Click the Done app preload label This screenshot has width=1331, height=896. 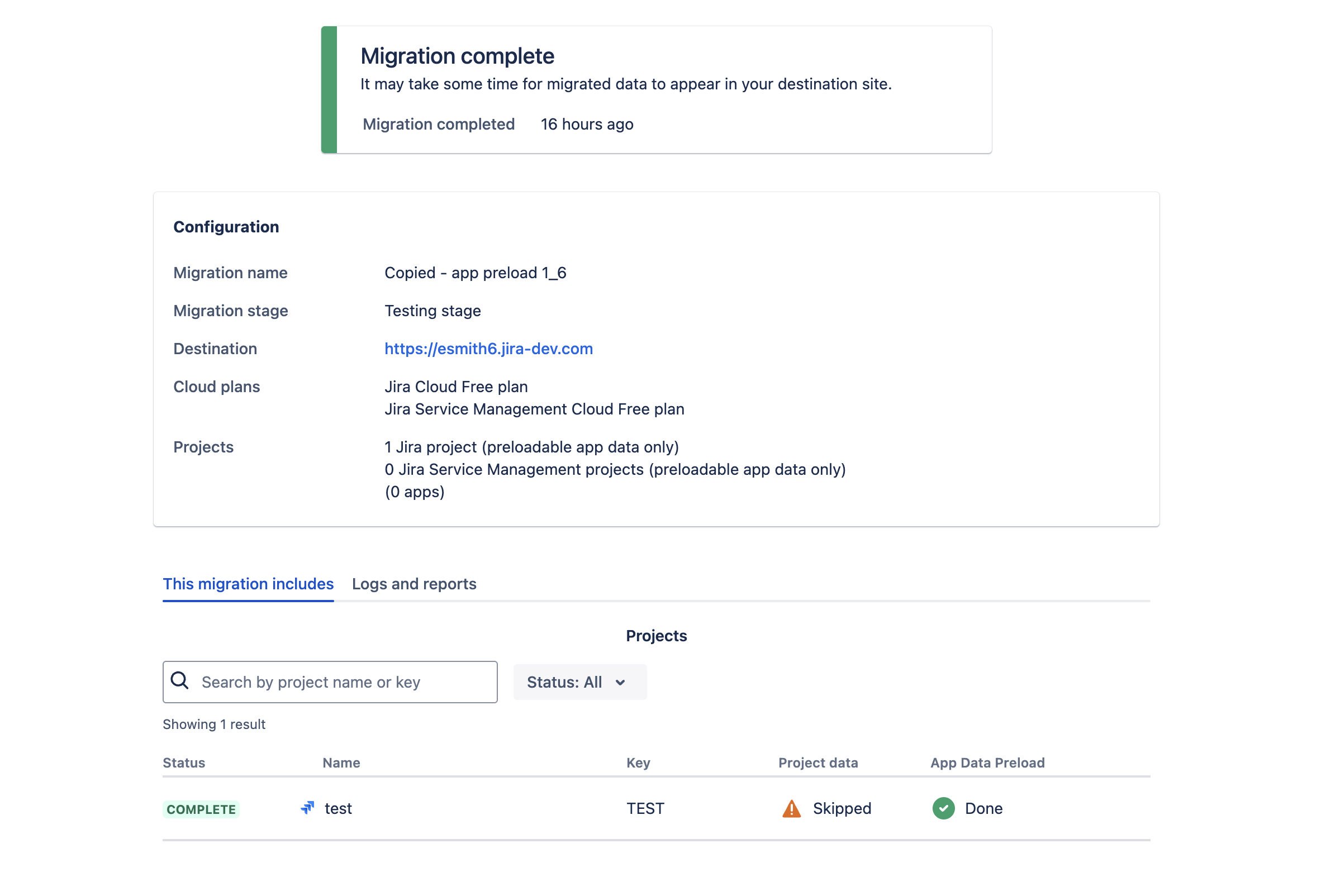(983, 808)
